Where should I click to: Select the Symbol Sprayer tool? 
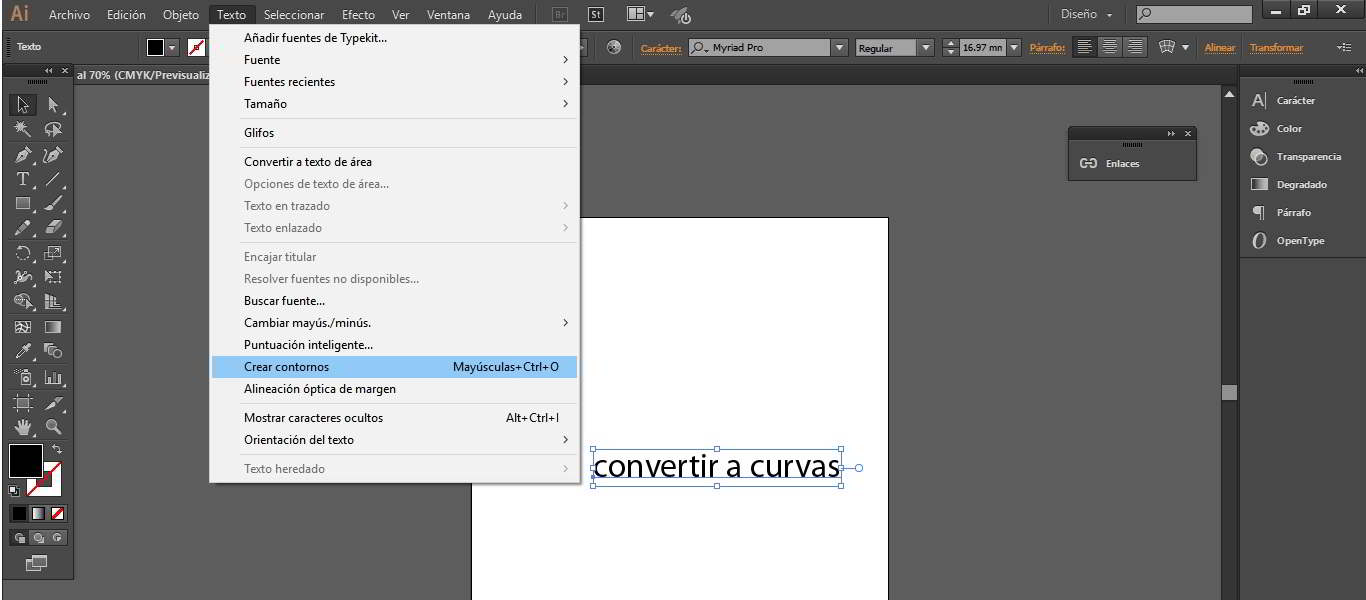click(x=24, y=378)
